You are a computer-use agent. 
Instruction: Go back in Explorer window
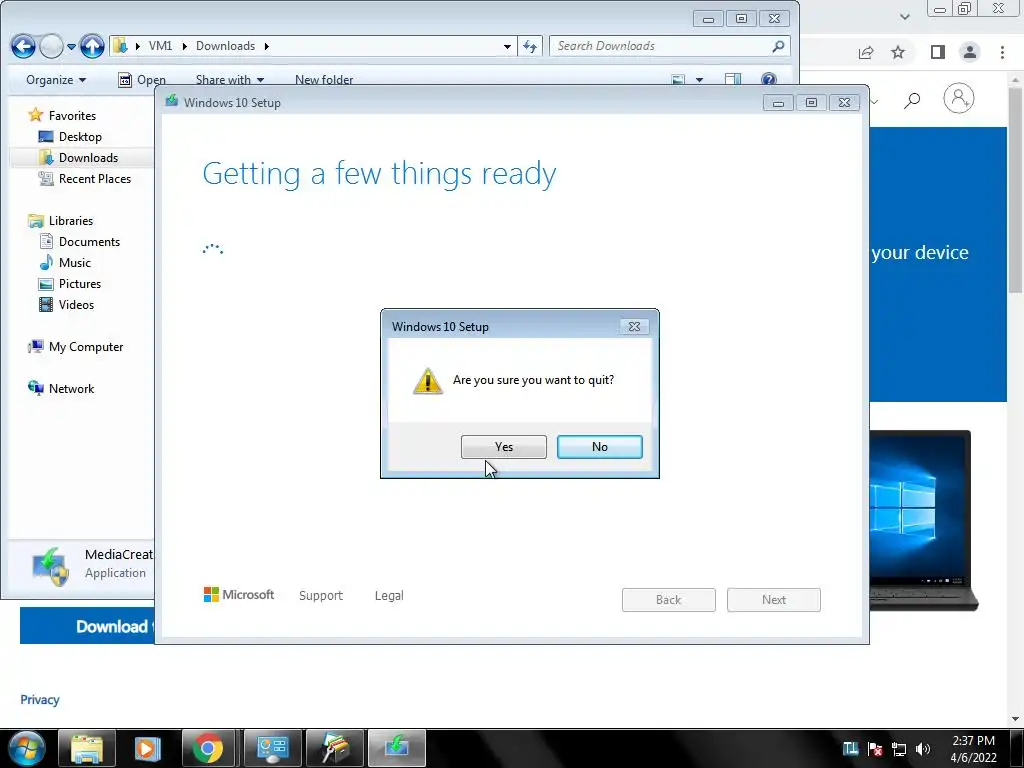tap(24, 46)
